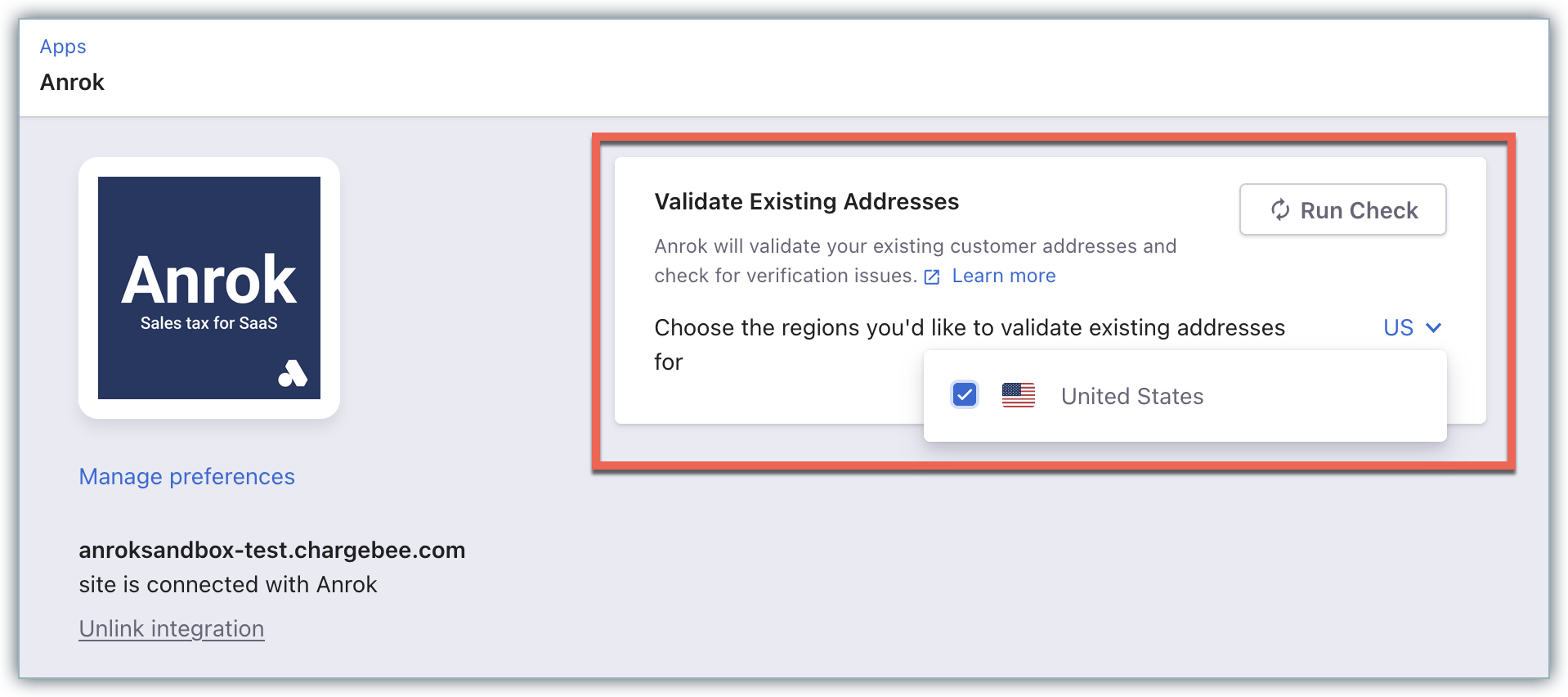Open the Learn more link
The width and height of the screenshot is (1568, 697).
pyautogui.click(x=1004, y=276)
